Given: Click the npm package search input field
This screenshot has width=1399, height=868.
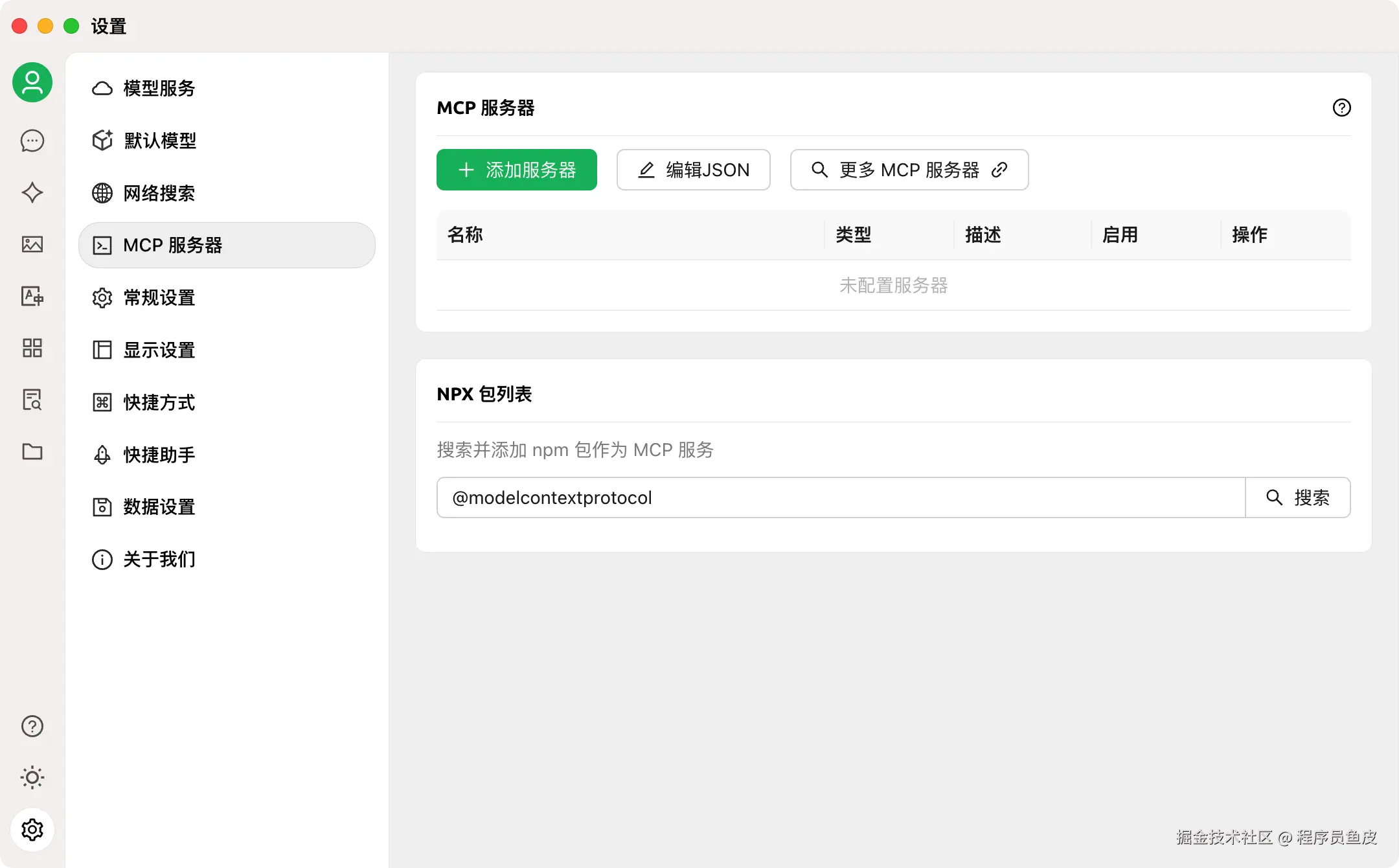Looking at the screenshot, I should 841,497.
